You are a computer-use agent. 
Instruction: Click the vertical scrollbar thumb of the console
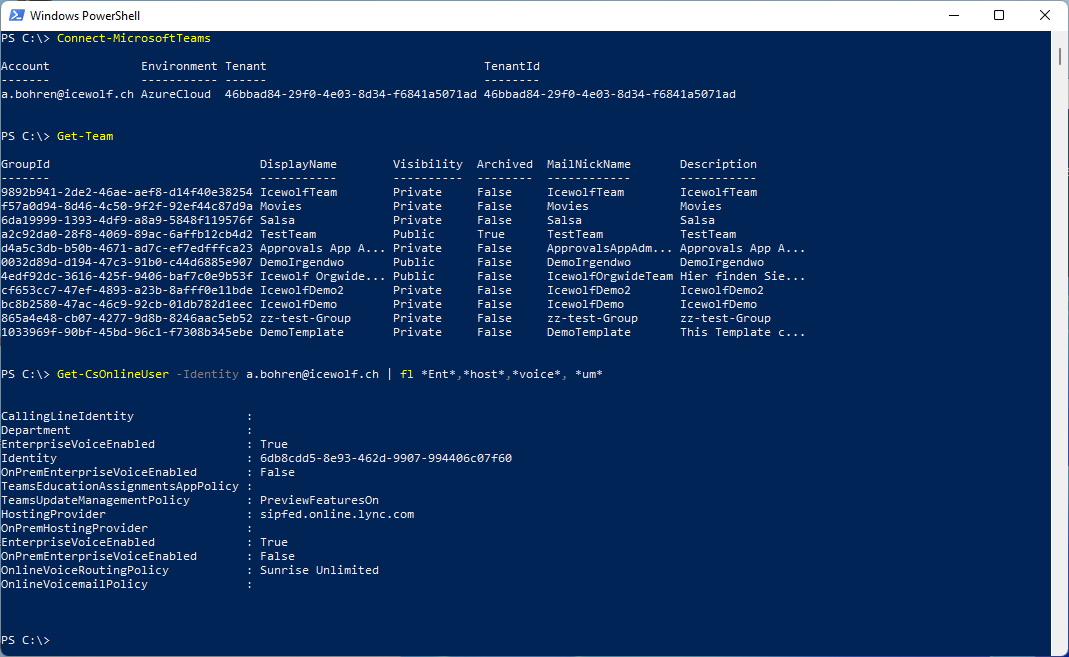coord(1060,57)
